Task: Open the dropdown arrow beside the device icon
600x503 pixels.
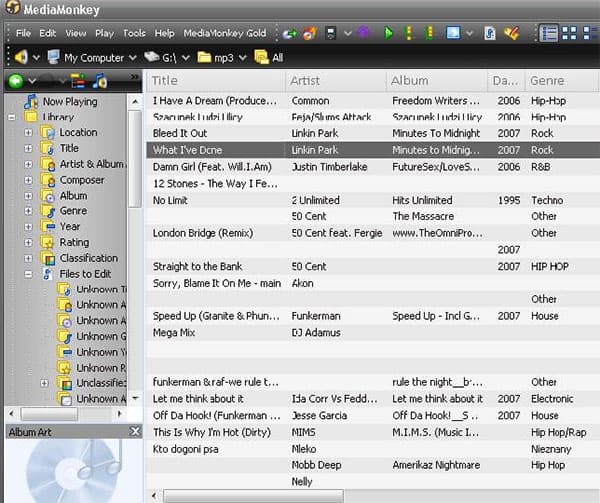Action: 347,34
